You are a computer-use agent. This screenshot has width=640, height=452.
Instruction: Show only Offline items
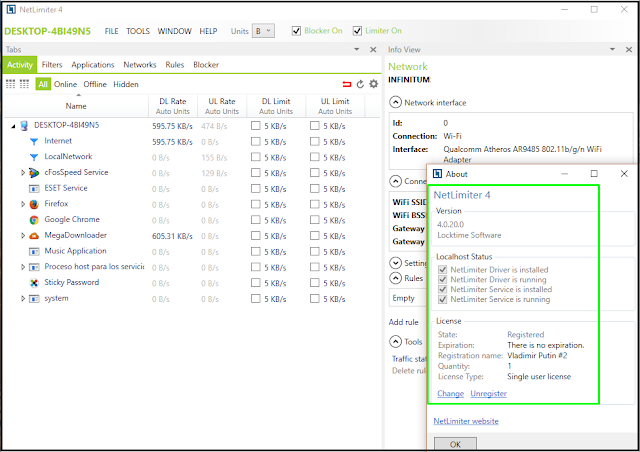(95, 84)
